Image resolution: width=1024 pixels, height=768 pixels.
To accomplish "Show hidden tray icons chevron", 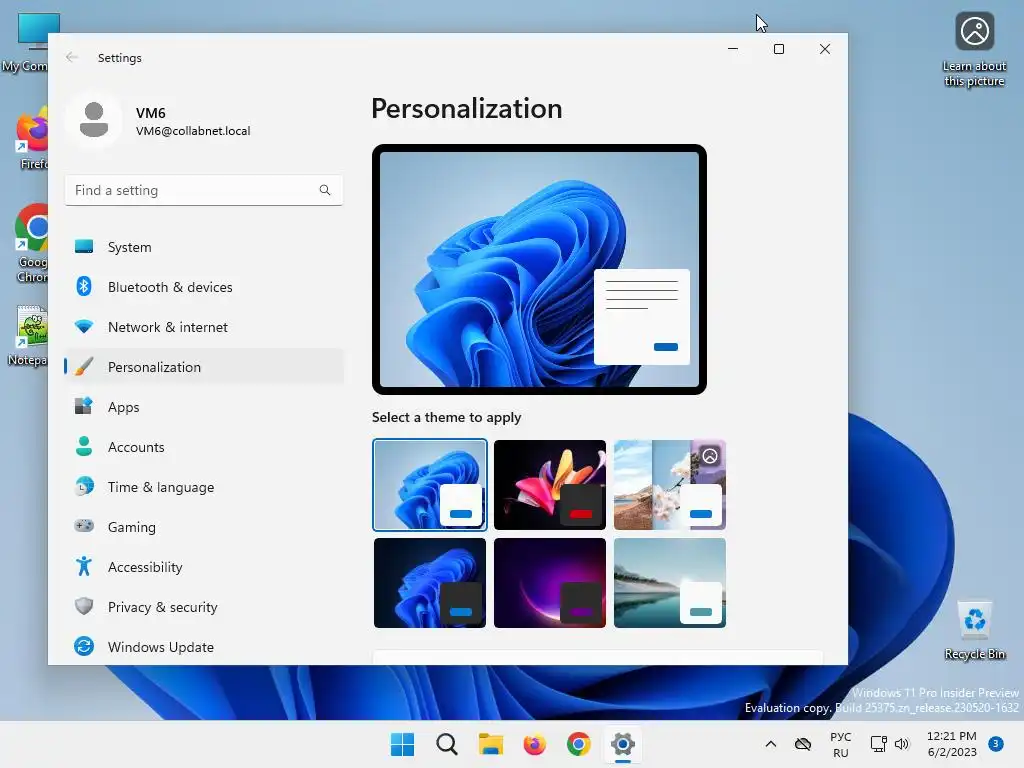I will tap(771, 744).
